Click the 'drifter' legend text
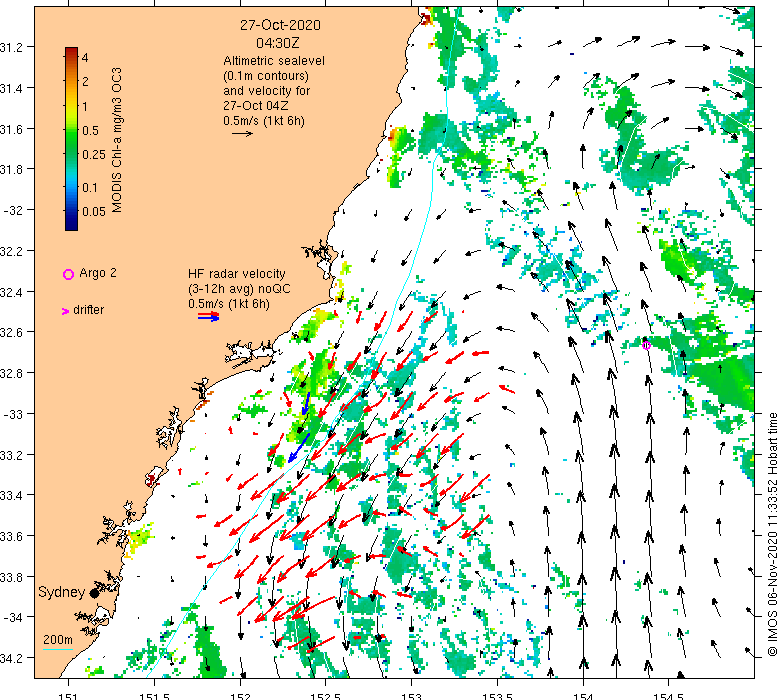This screenshot has width=780, height=700. (89, 310)
